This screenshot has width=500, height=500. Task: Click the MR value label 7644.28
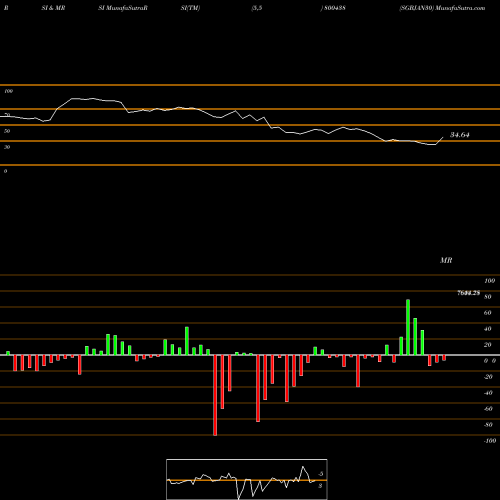468,293
